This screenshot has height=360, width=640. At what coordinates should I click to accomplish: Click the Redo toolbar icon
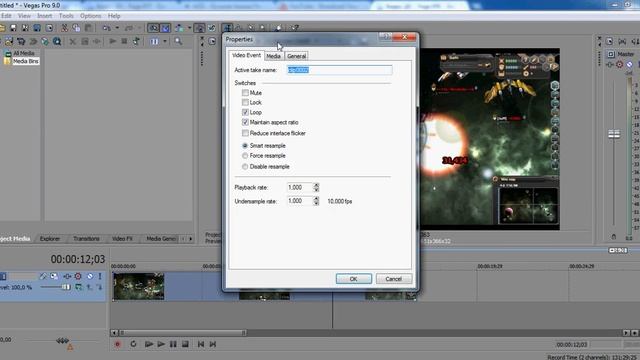point(129,28)
